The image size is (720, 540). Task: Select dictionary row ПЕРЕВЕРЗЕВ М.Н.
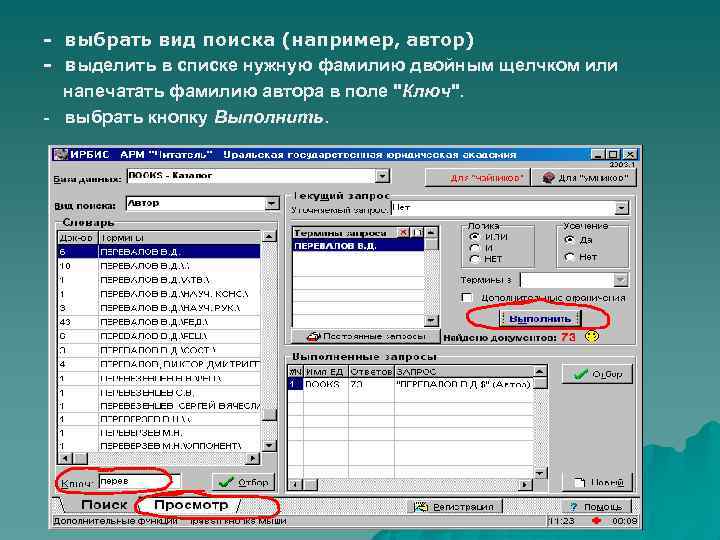pyautogui.click(x=159, y=433)
